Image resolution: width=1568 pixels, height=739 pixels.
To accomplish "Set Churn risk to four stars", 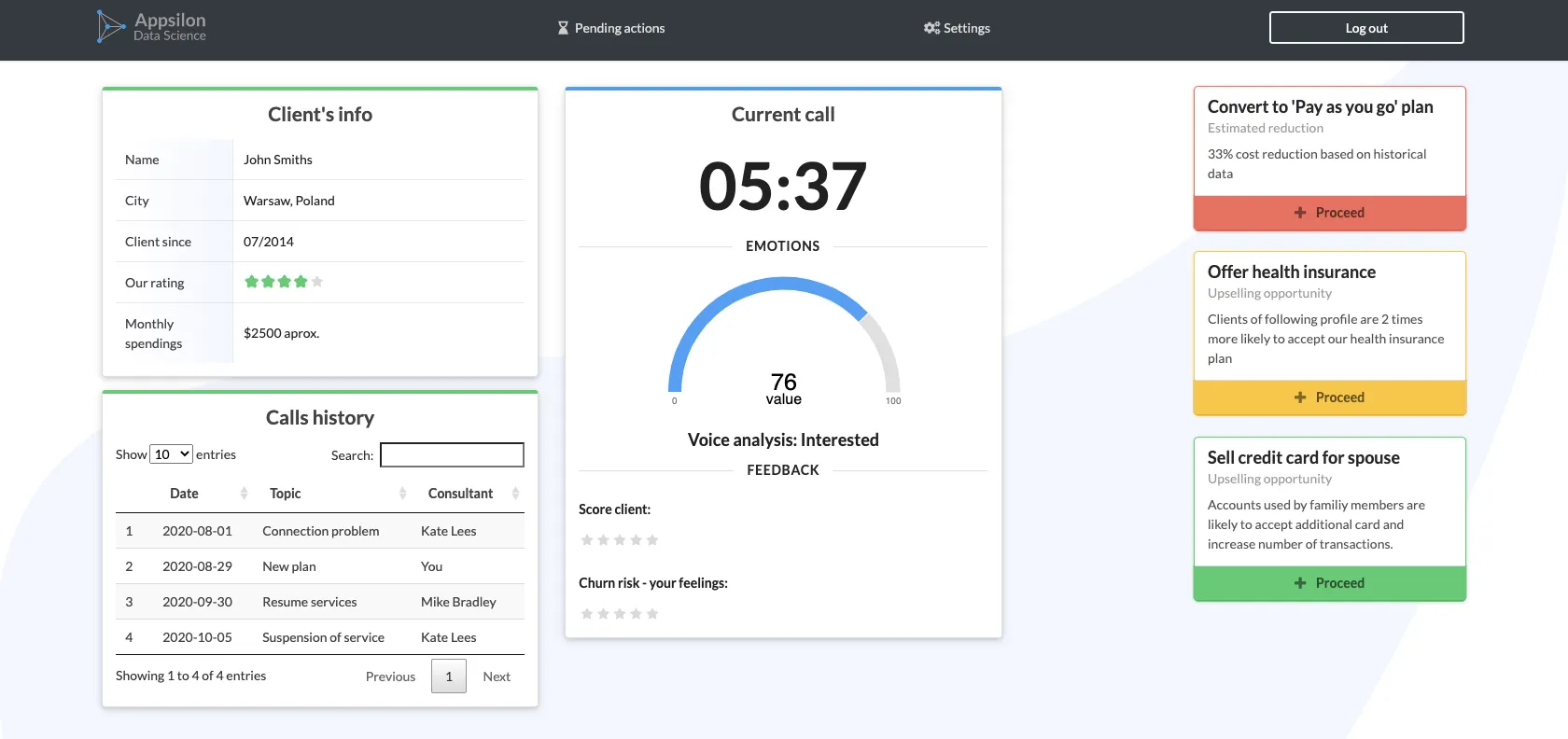I will (x=636, y=614).
